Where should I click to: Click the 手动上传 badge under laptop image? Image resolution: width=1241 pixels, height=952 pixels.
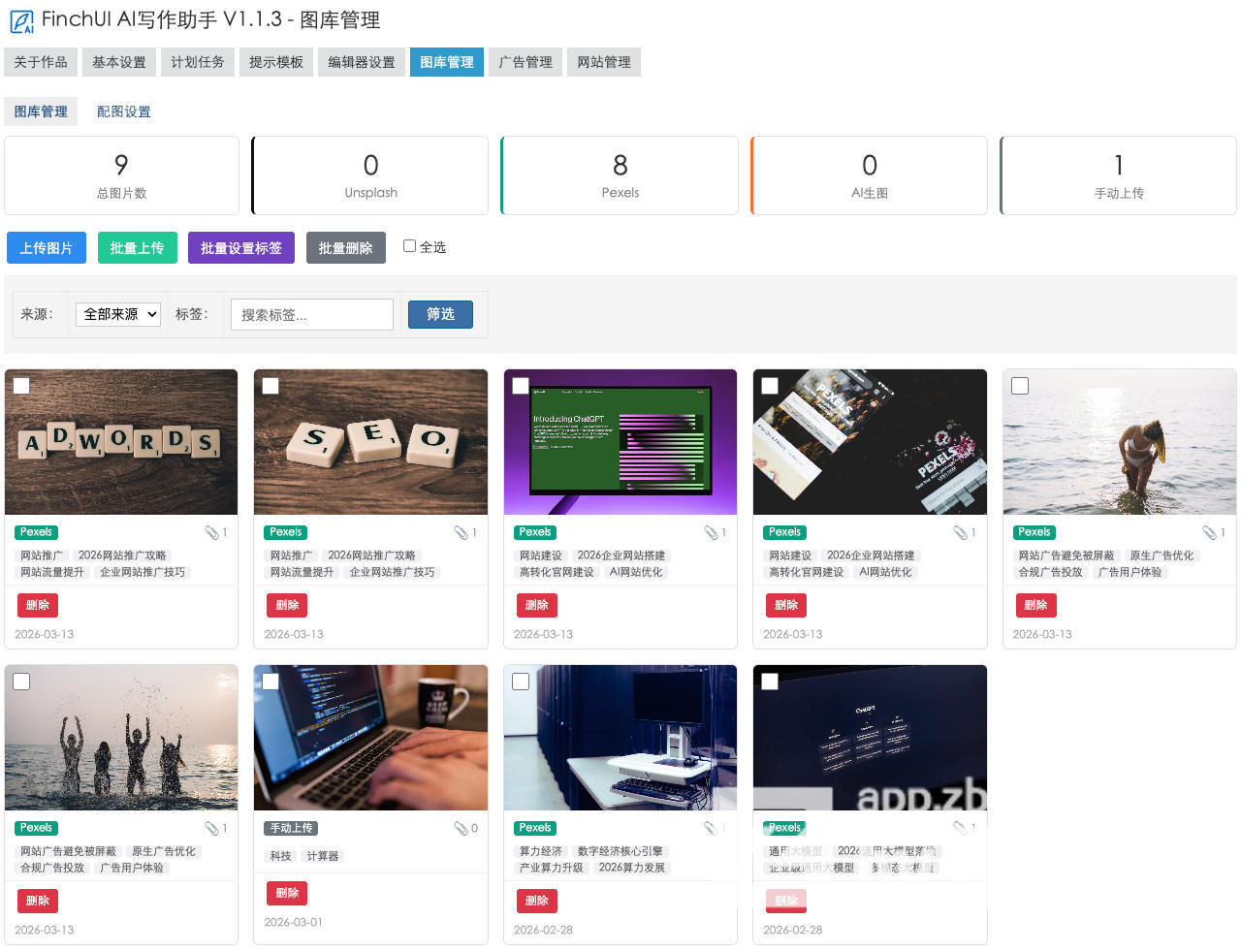(291, 828)
